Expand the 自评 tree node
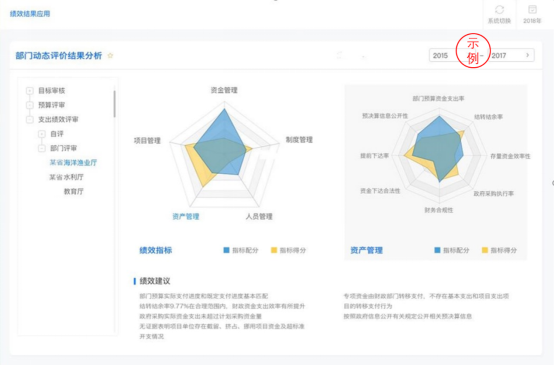Screen dimensions: 554x366 [42, 134]
